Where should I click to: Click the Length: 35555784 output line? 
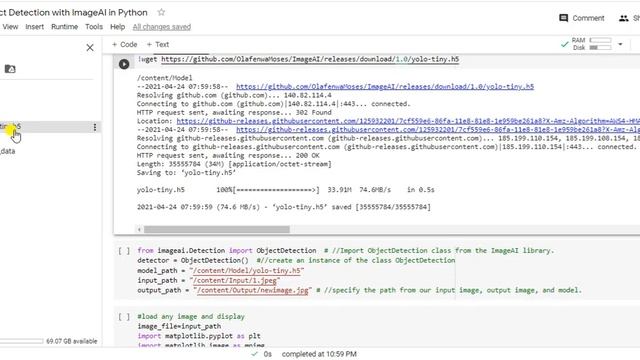(234, 164)
